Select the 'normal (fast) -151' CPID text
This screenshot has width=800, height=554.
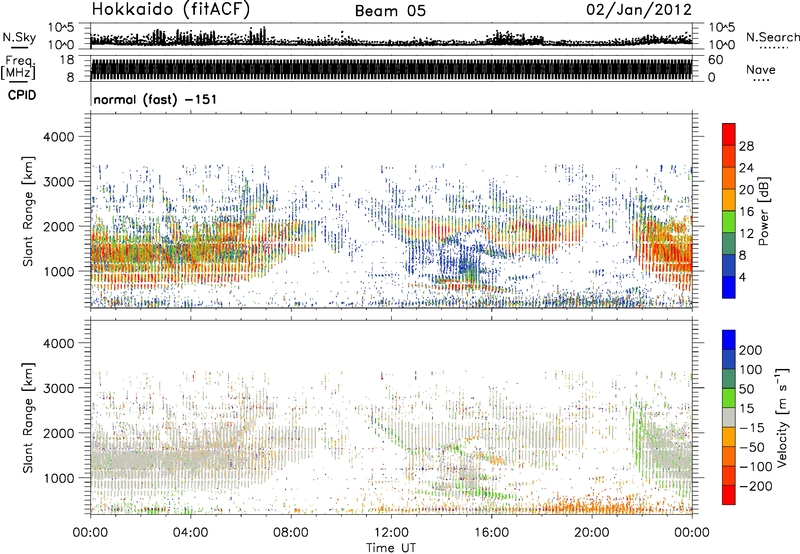coord(155,99)
